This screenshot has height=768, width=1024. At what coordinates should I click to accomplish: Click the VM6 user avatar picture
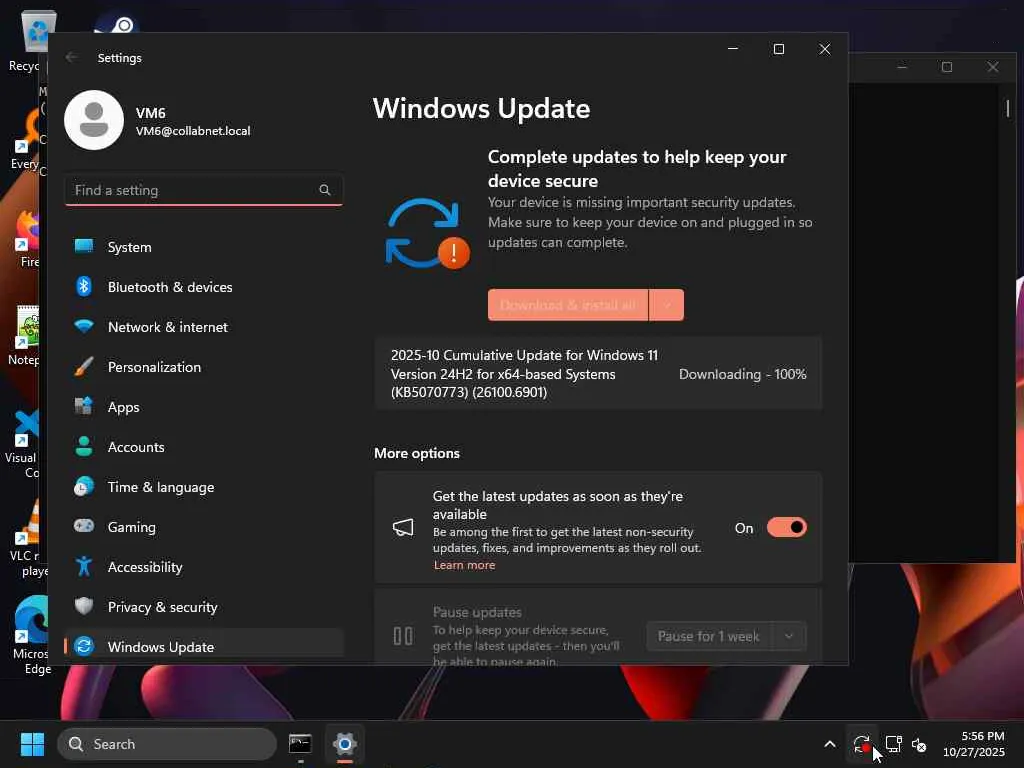click(x=94, y=120)
